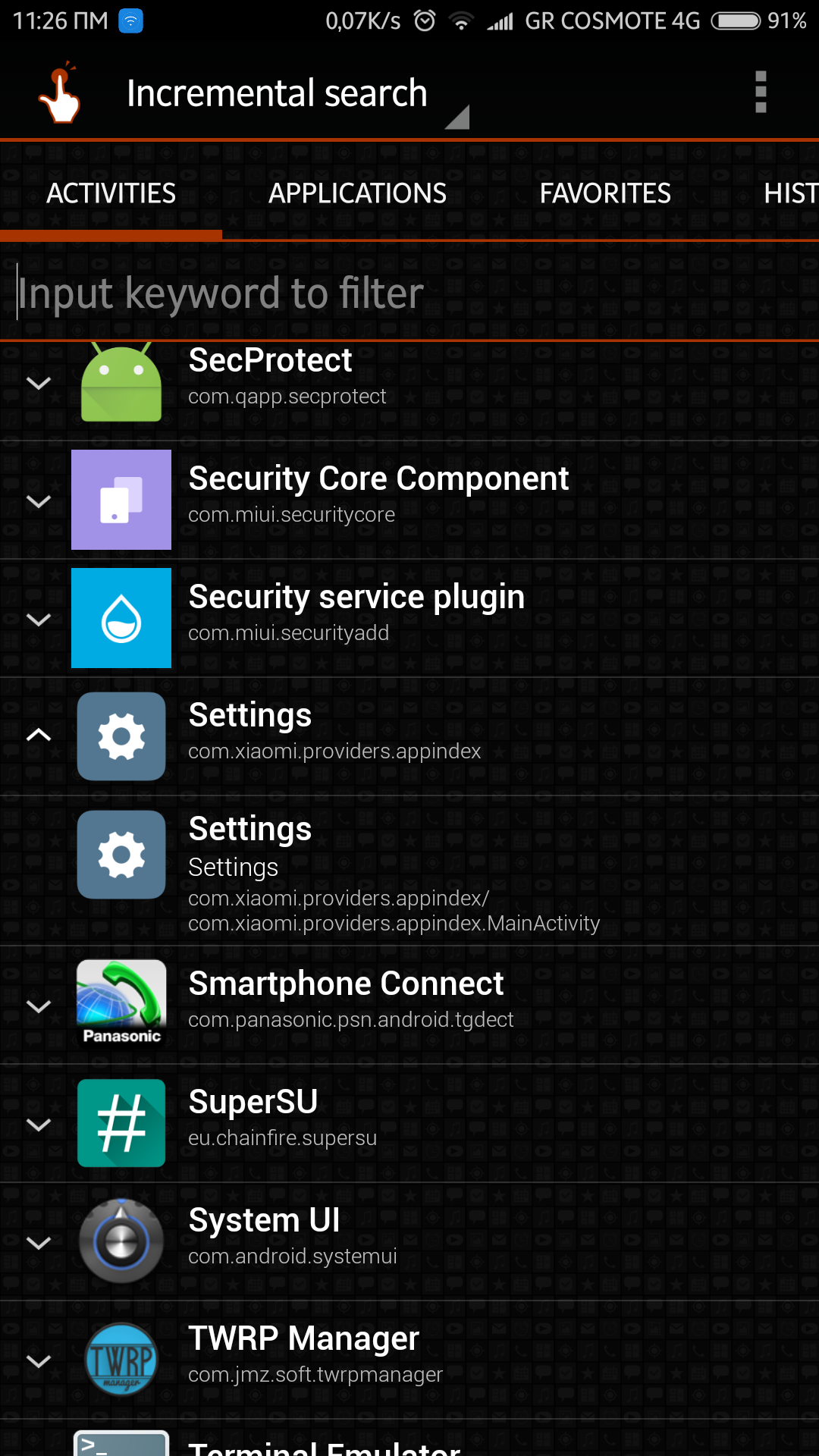819x1456 pixels.
Task: Expand the SecProtect activity list
Action: click(39, 383)
